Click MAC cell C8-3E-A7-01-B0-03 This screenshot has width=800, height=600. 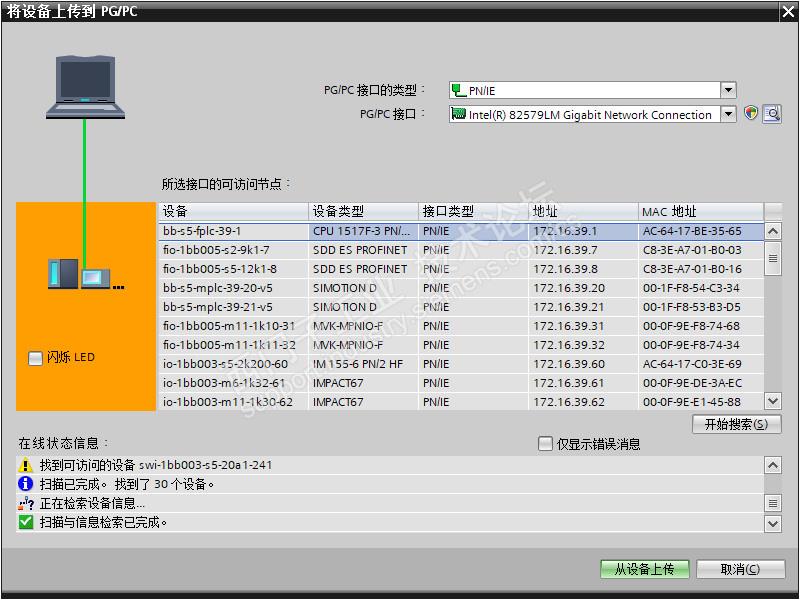[x=701, y=250]
